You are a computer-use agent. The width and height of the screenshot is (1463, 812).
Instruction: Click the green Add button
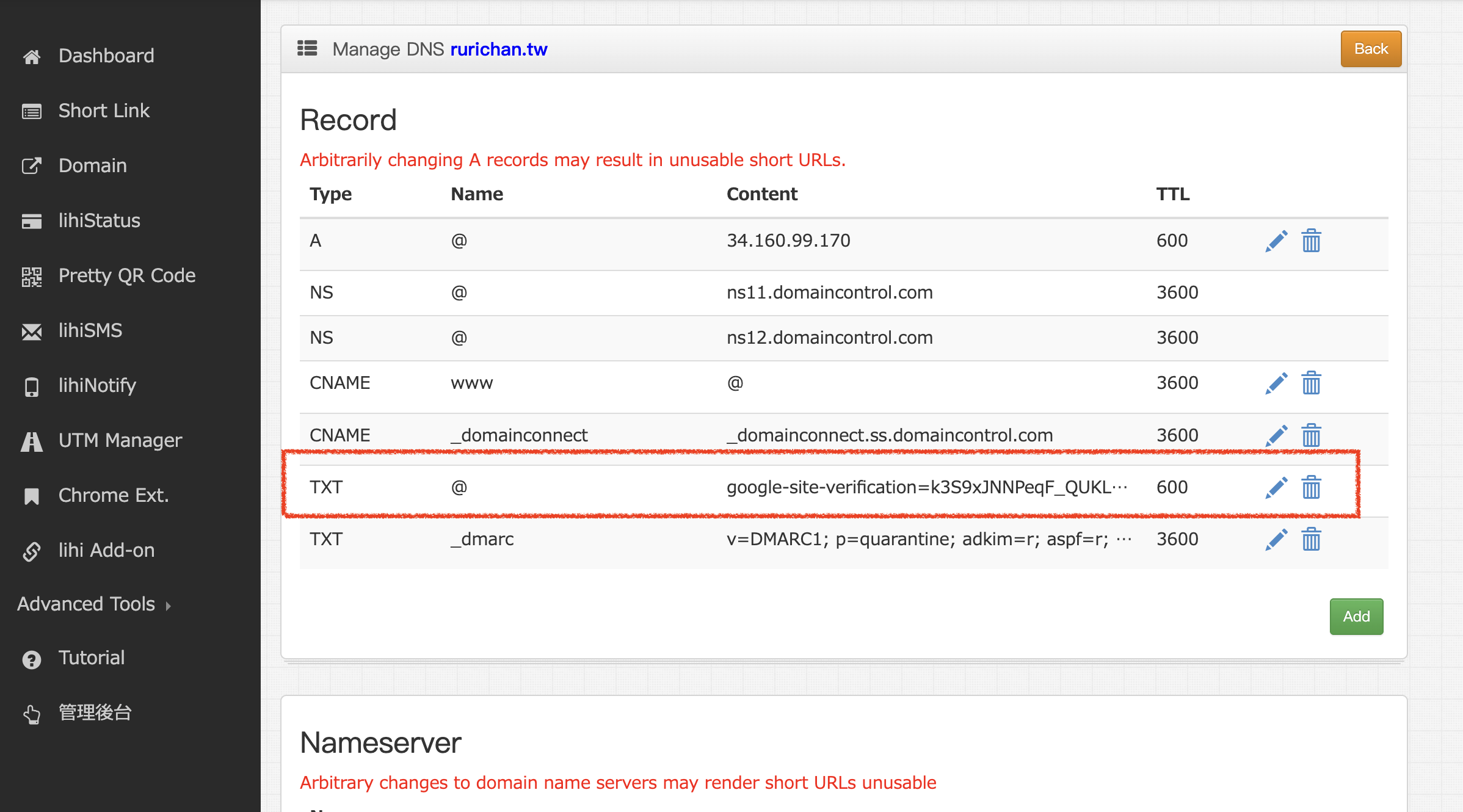(1356, 617)
